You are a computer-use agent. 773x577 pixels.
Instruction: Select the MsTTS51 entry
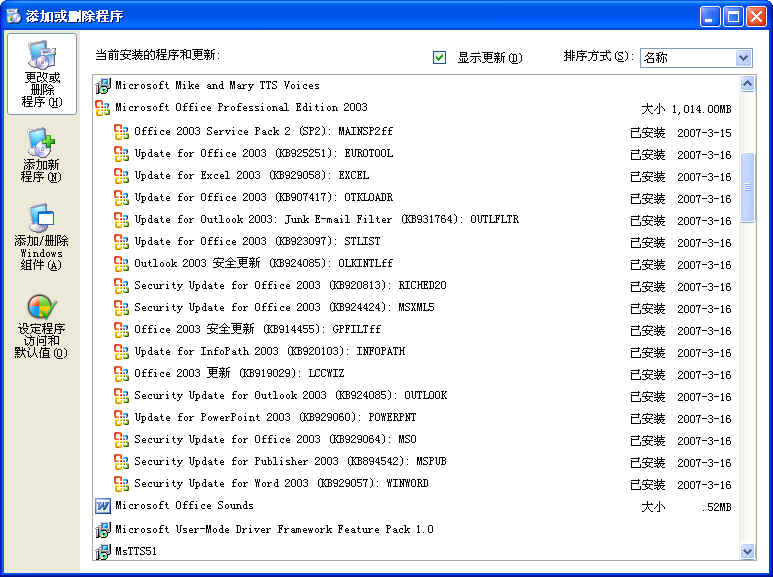[136, 551]
